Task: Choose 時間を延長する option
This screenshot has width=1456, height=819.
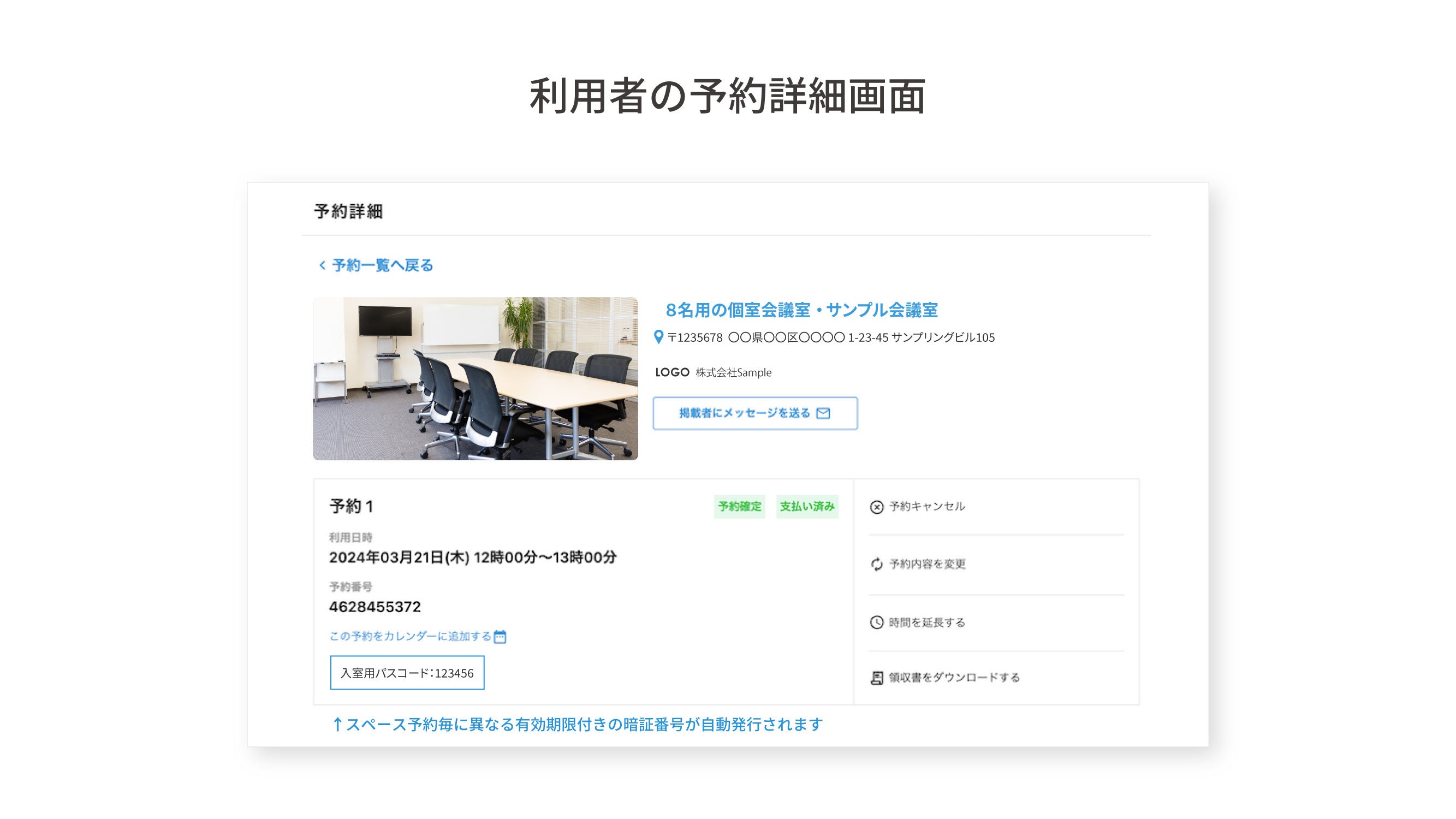Action: [927, 622]
